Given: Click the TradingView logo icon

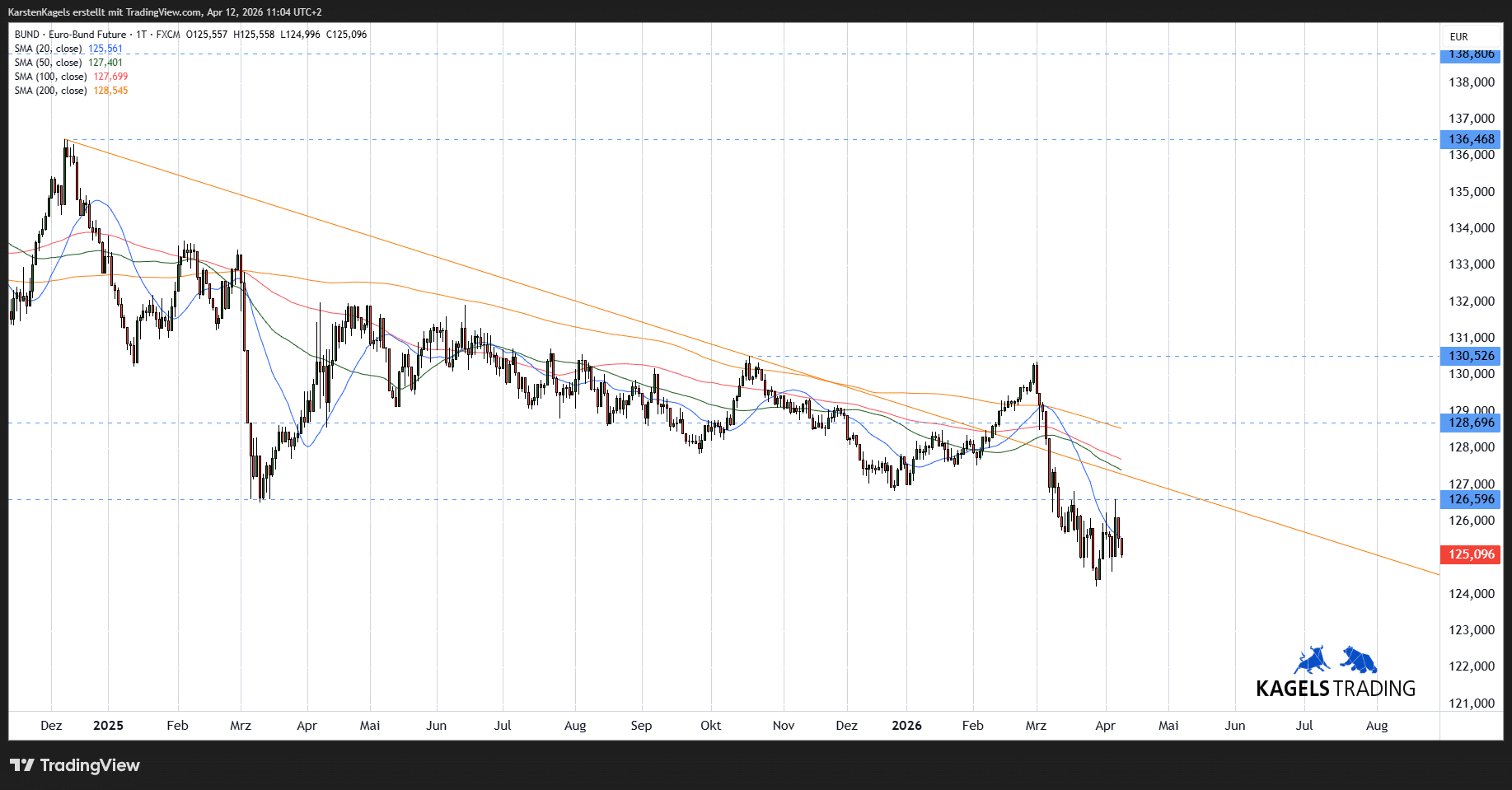Looking at the screenshot, I should 22,765.
